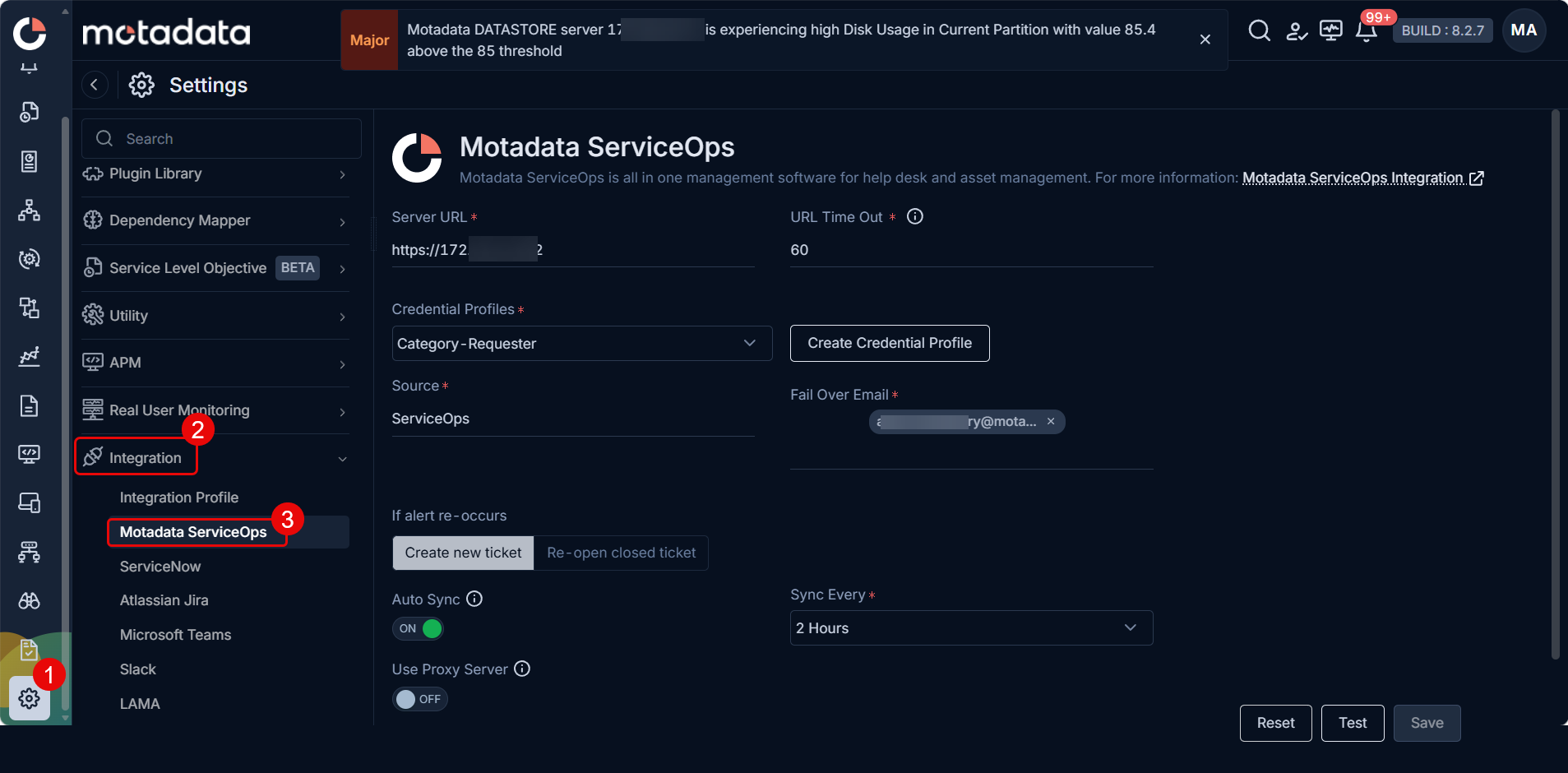Viewport: 1568px width, 773px height.
Task: Select Create new ticket option
Action: (x=463, y=553)
